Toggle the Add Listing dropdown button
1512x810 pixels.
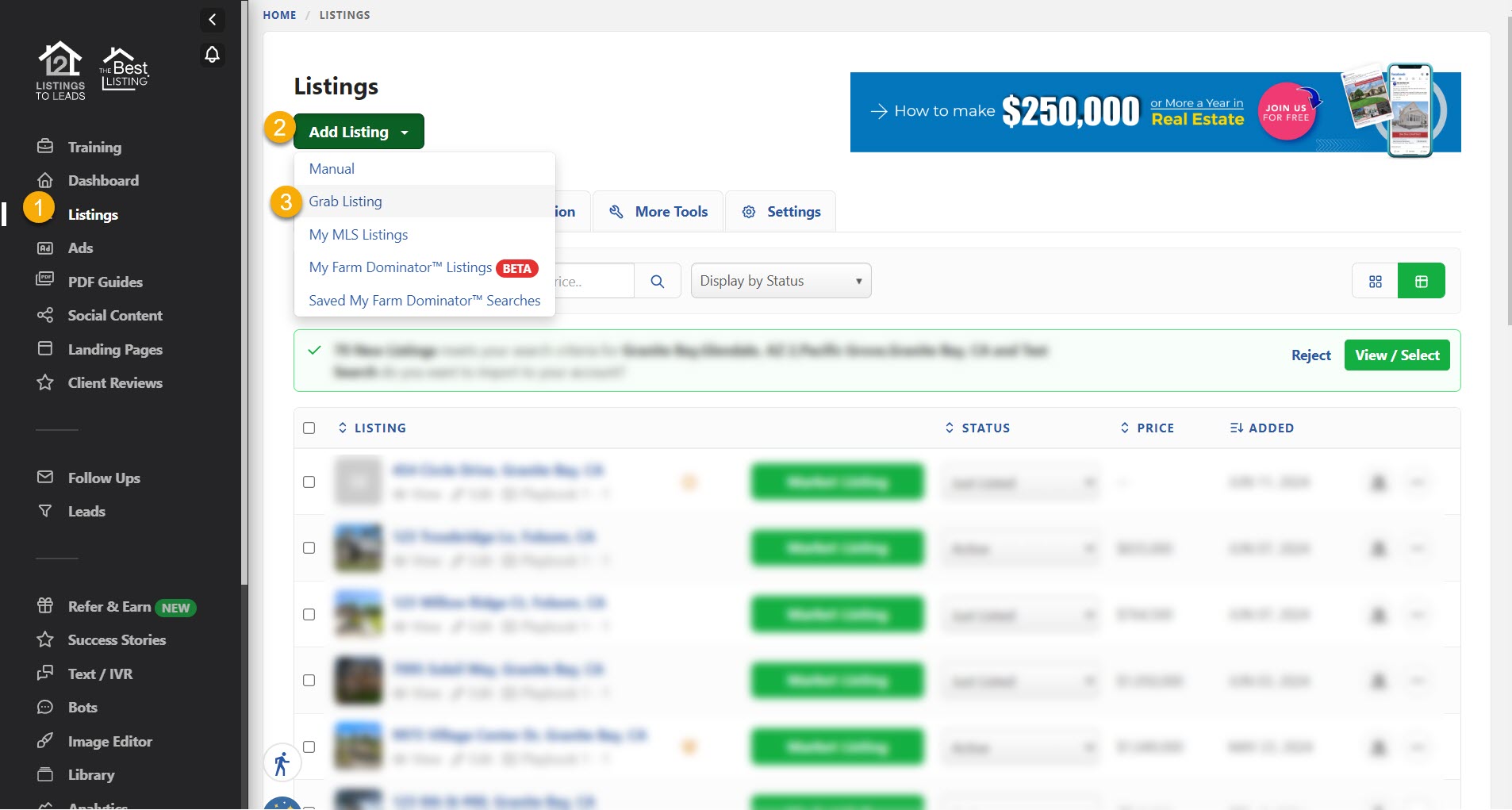[x=359, y=132]
